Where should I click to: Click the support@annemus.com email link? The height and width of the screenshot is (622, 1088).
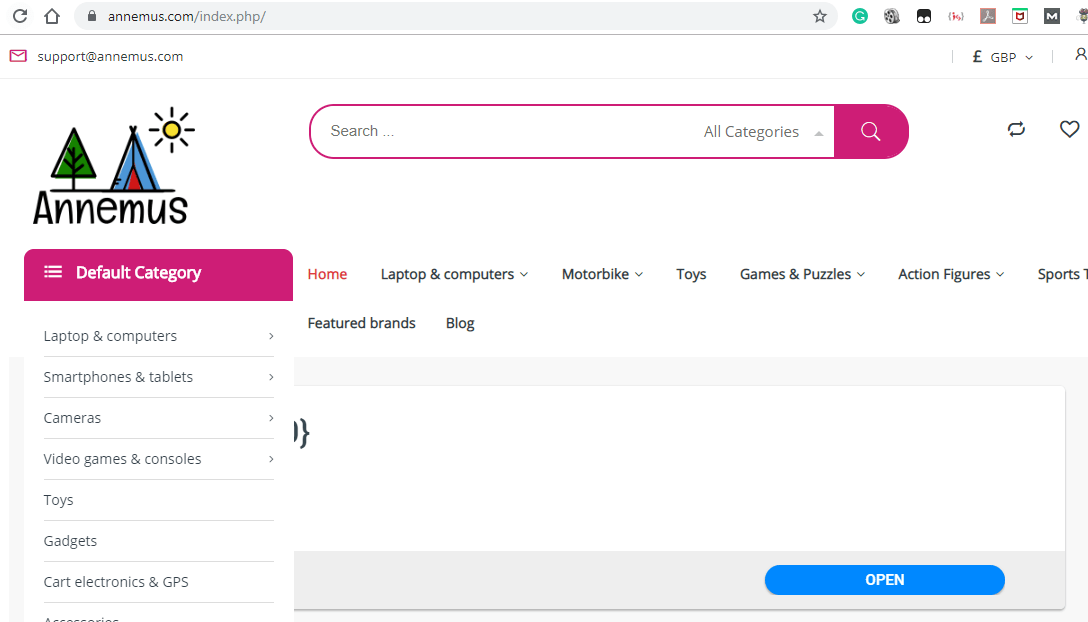110,56
